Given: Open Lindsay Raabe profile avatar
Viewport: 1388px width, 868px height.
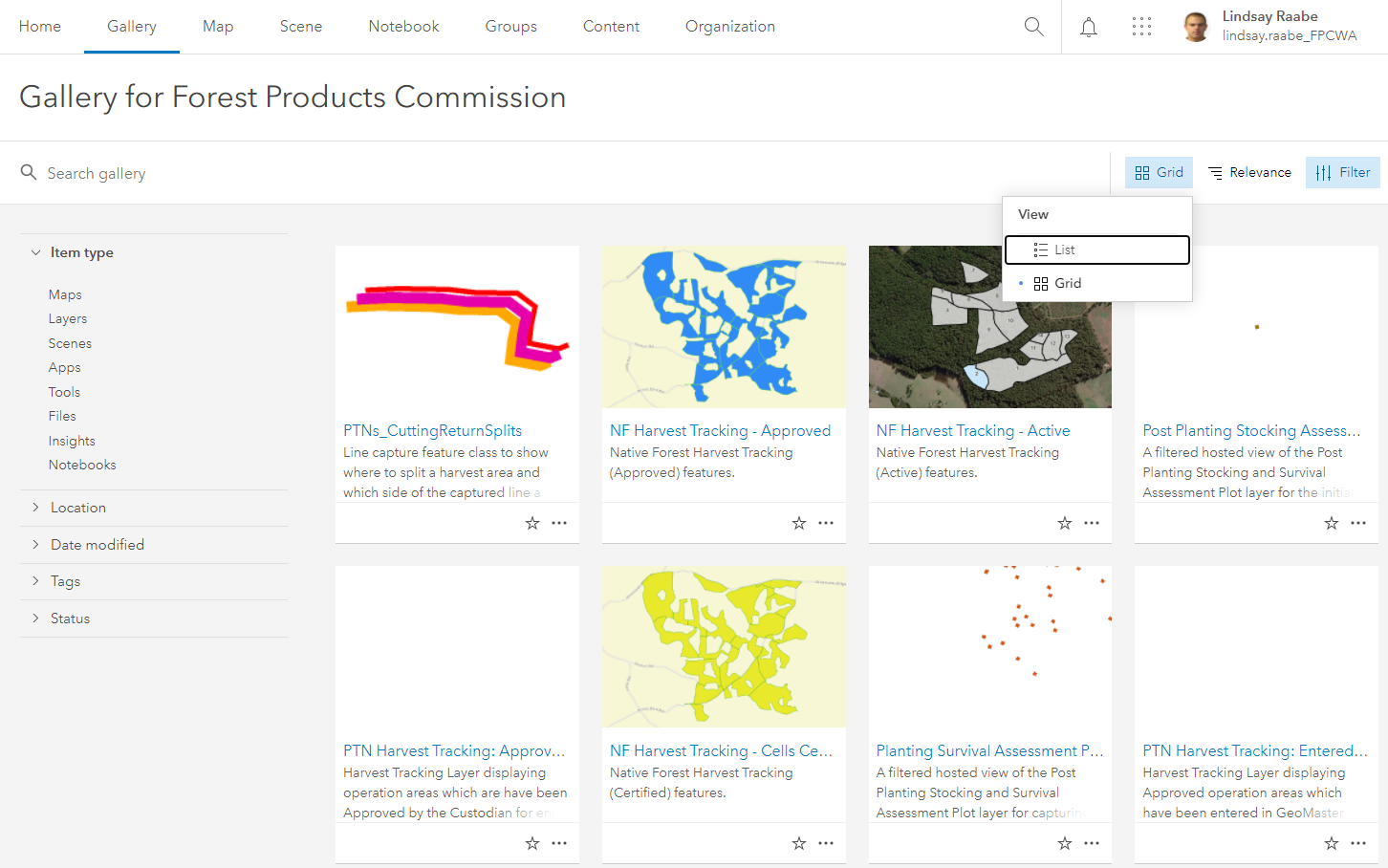Looking at the screenshot, I should (1195, 27).
